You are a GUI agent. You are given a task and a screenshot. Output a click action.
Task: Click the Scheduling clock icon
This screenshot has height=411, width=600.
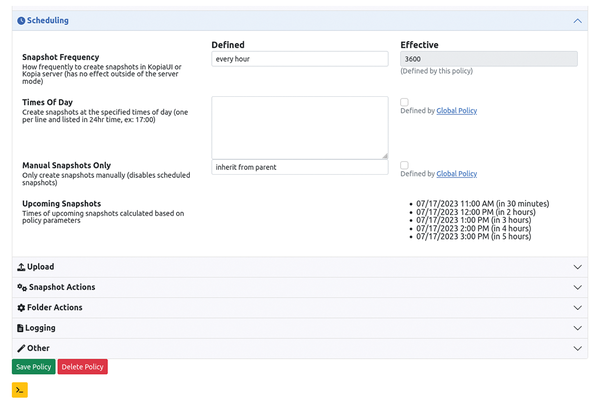[x=21, y=20]
